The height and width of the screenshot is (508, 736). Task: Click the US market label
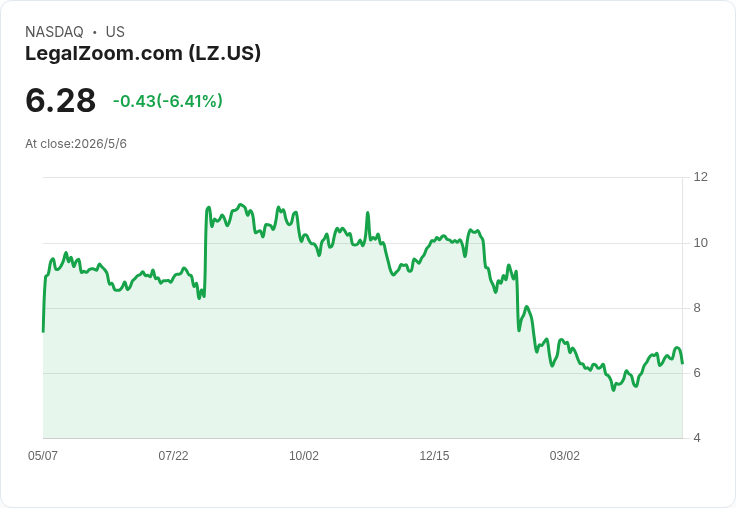[x=115, y=32]
